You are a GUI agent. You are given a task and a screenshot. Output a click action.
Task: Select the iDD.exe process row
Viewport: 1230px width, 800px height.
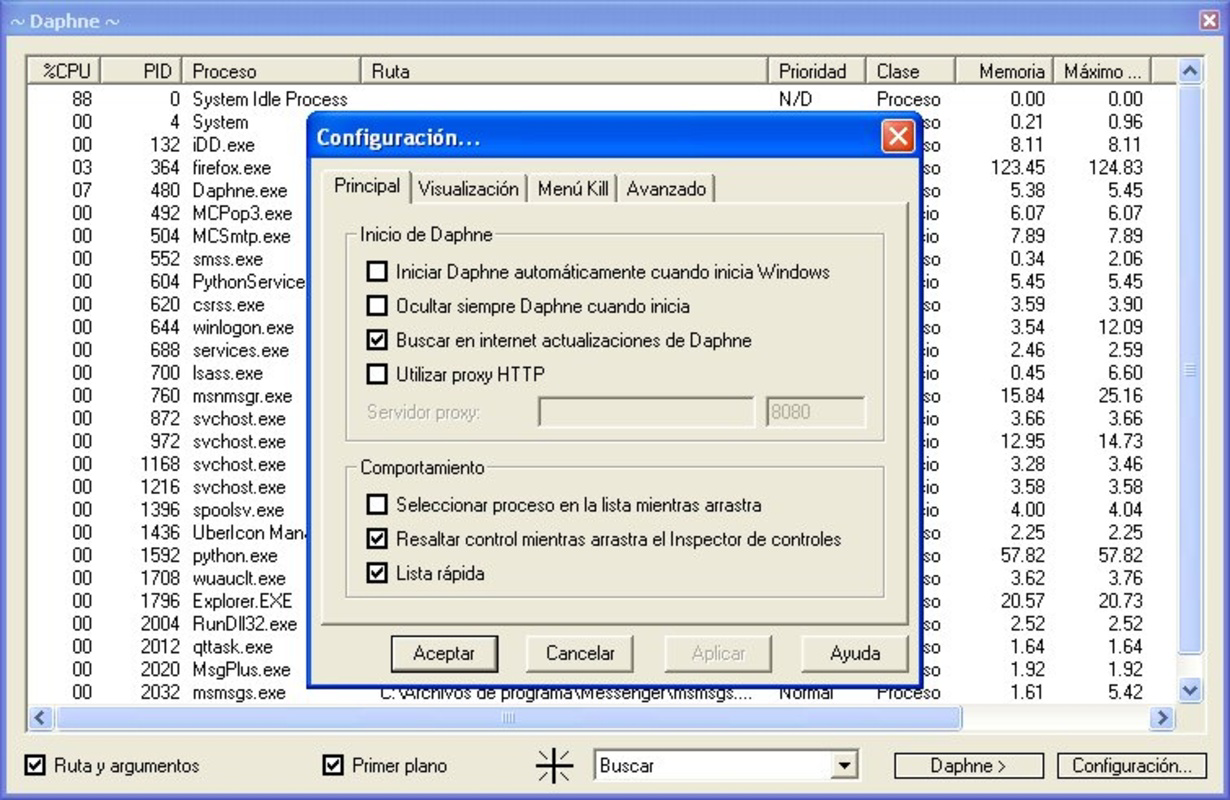tap(224, 145)
